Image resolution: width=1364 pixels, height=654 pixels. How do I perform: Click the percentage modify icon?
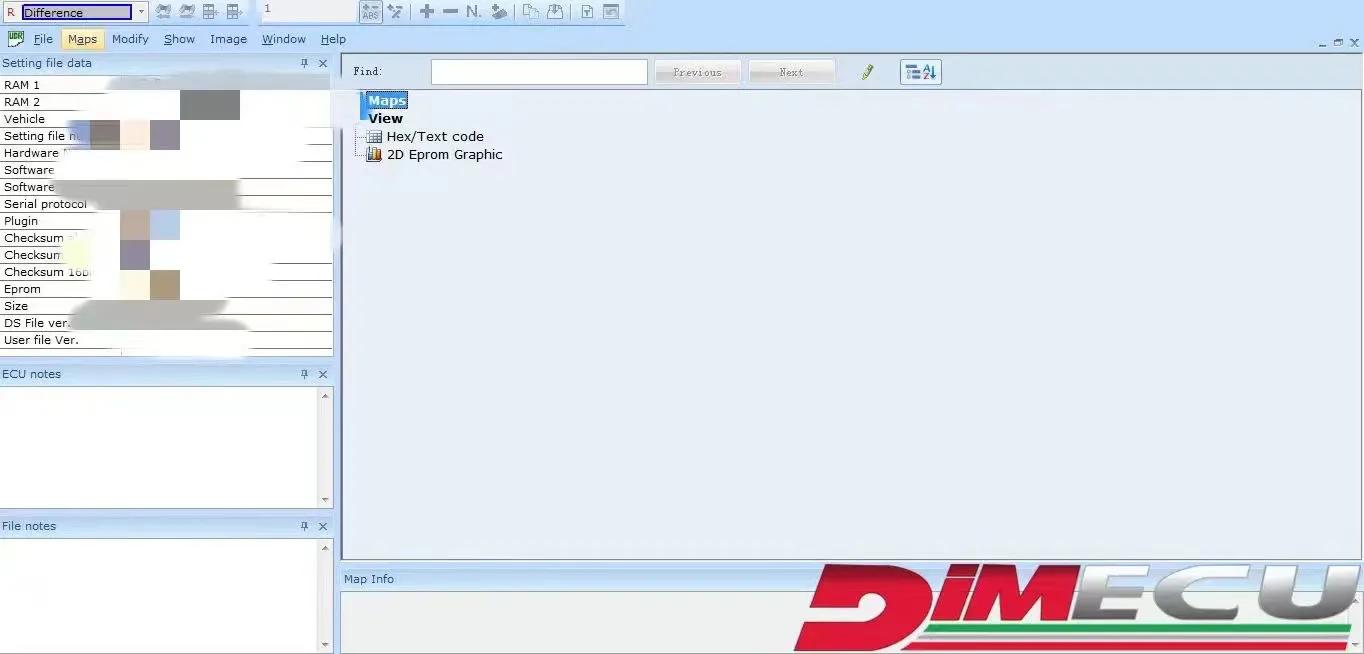395,12
